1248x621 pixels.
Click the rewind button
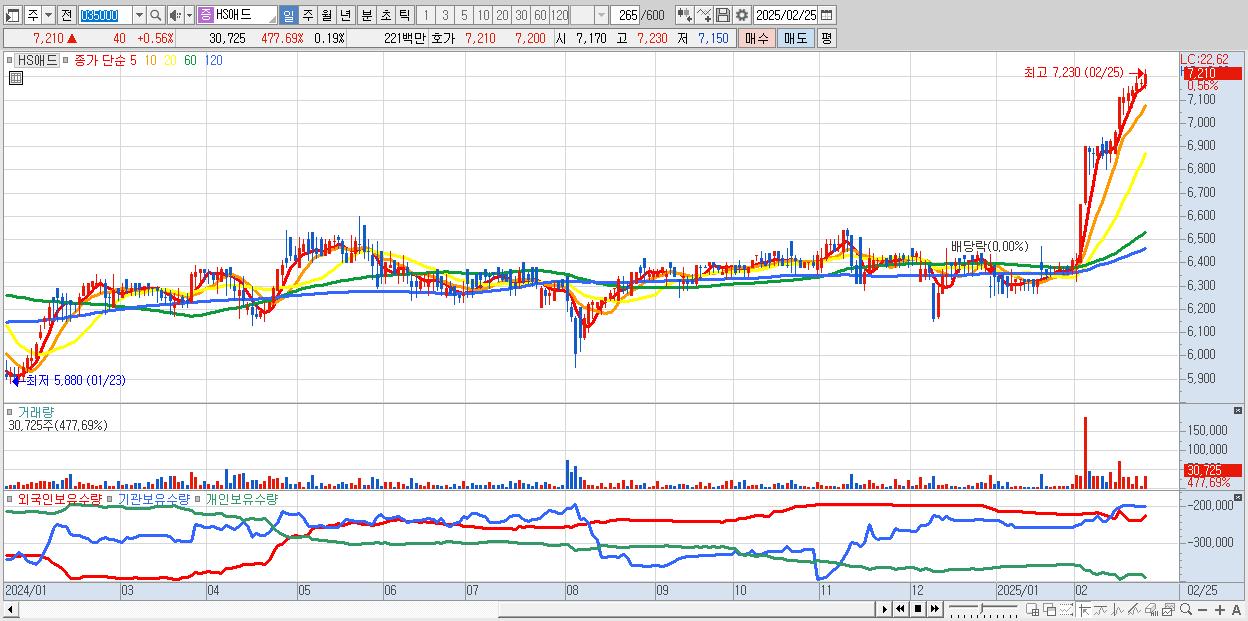point(900,609)
